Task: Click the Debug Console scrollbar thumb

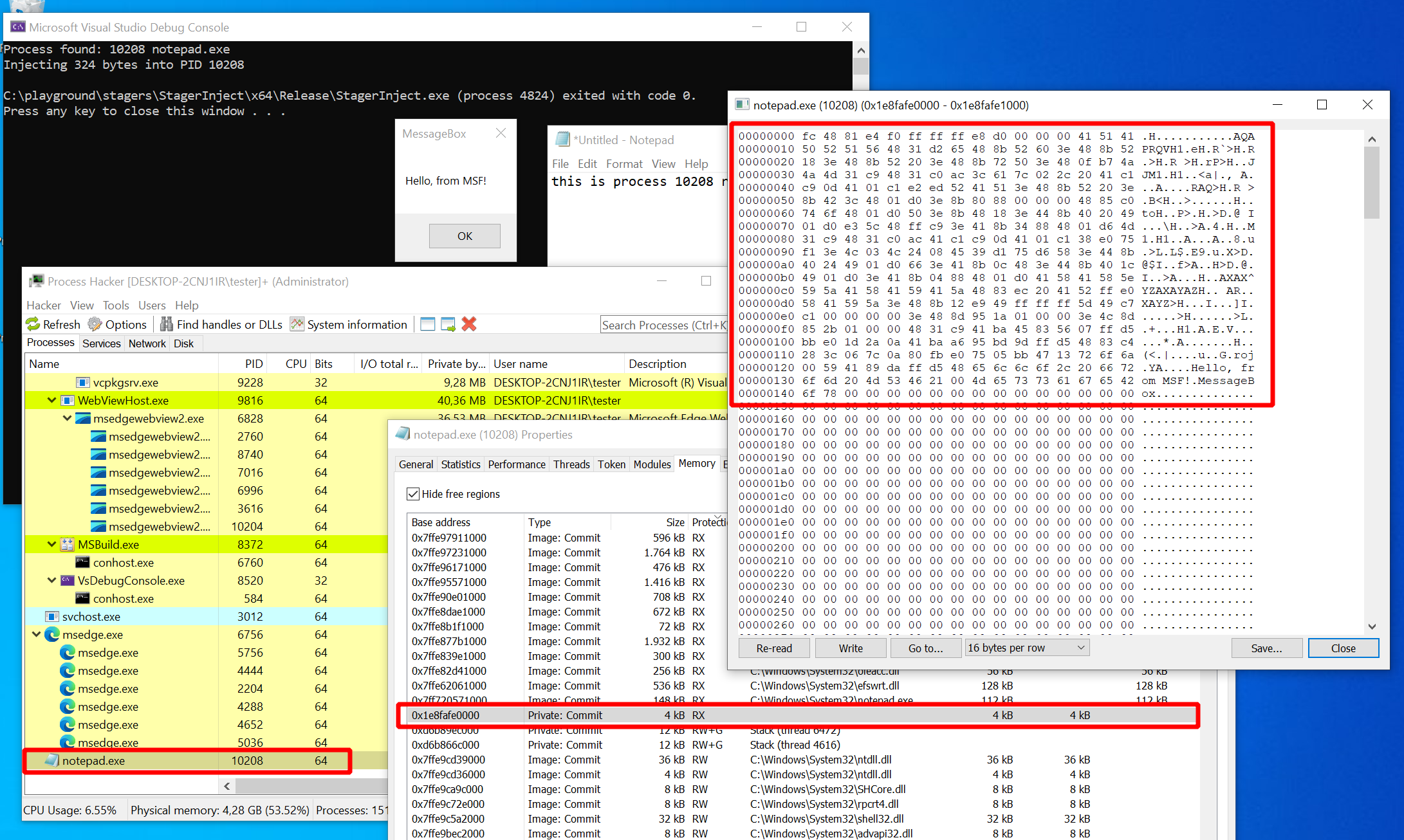Action: coord(861,67)
